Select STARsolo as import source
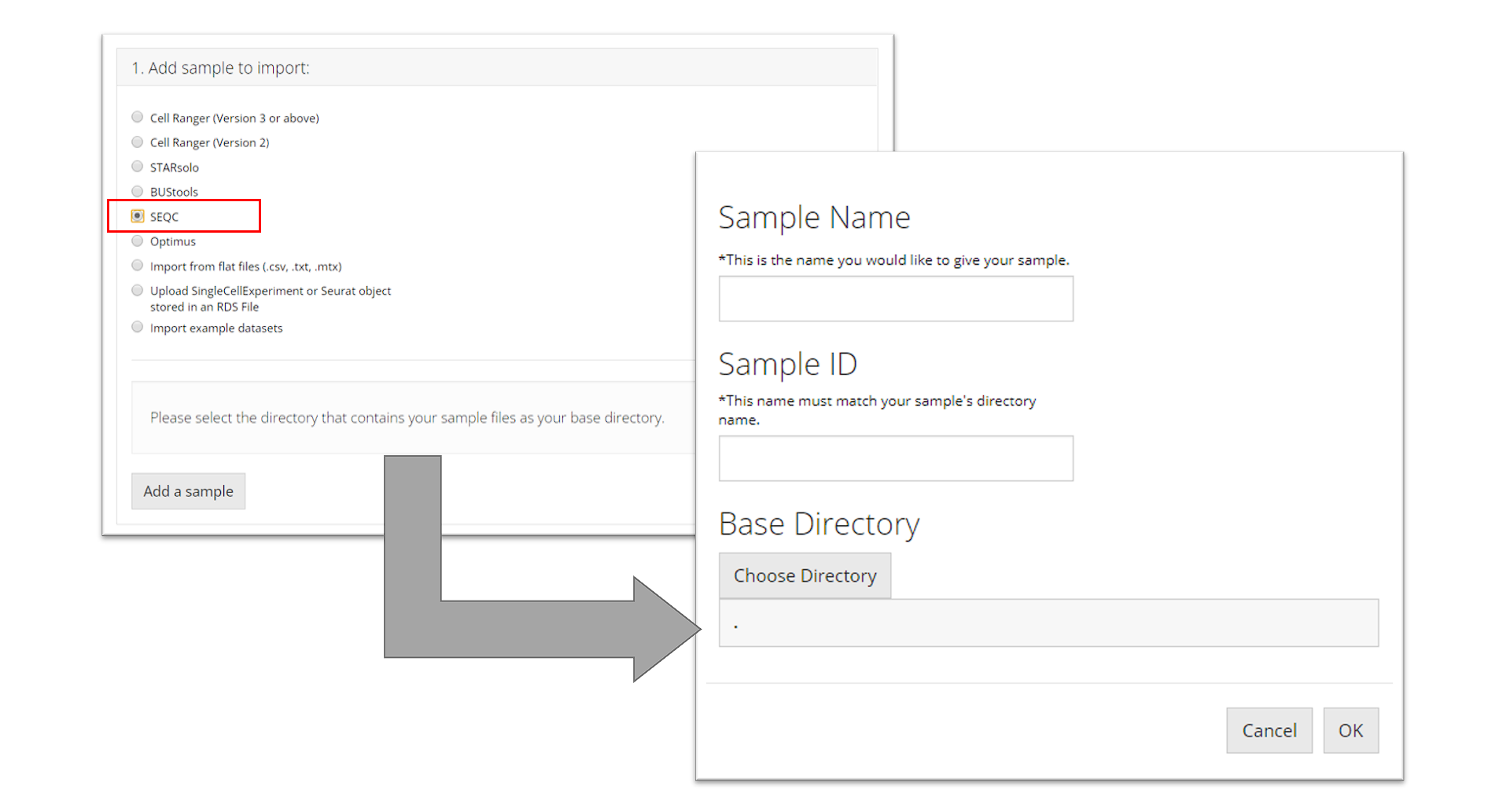The image size is (1510, 812). click(x=138, y=167)
